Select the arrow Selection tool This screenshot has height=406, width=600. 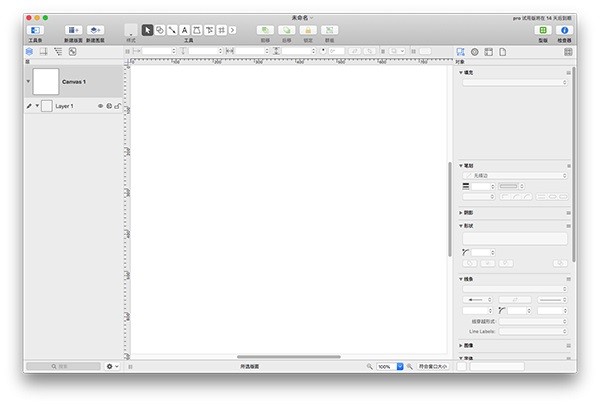(x=147, y=30)
